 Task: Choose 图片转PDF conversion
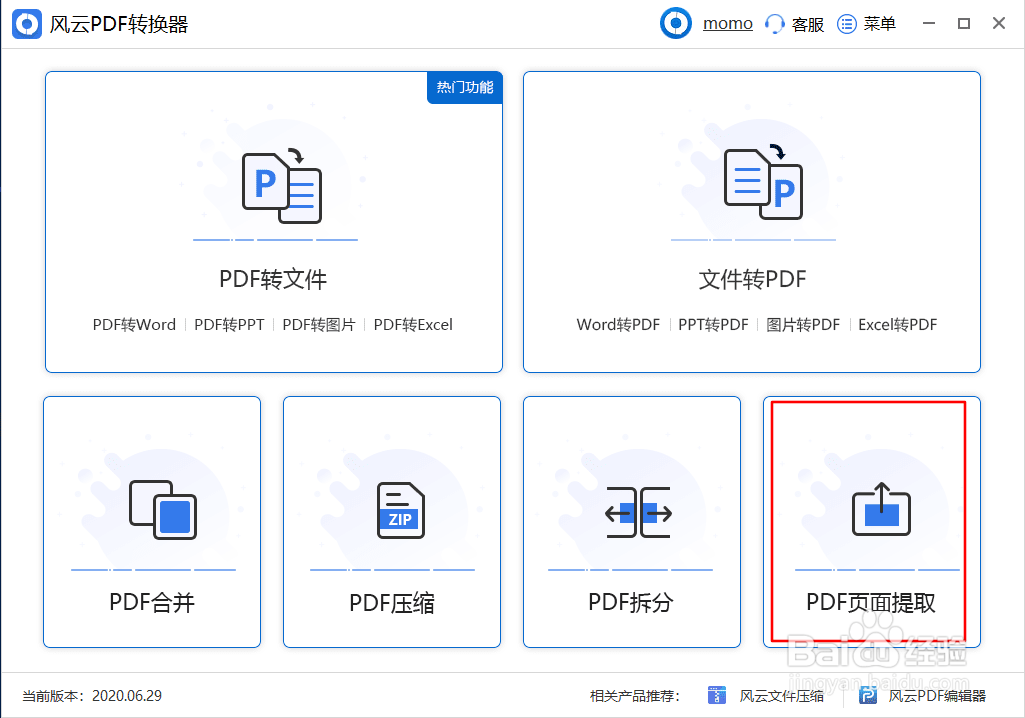(803, 324)
